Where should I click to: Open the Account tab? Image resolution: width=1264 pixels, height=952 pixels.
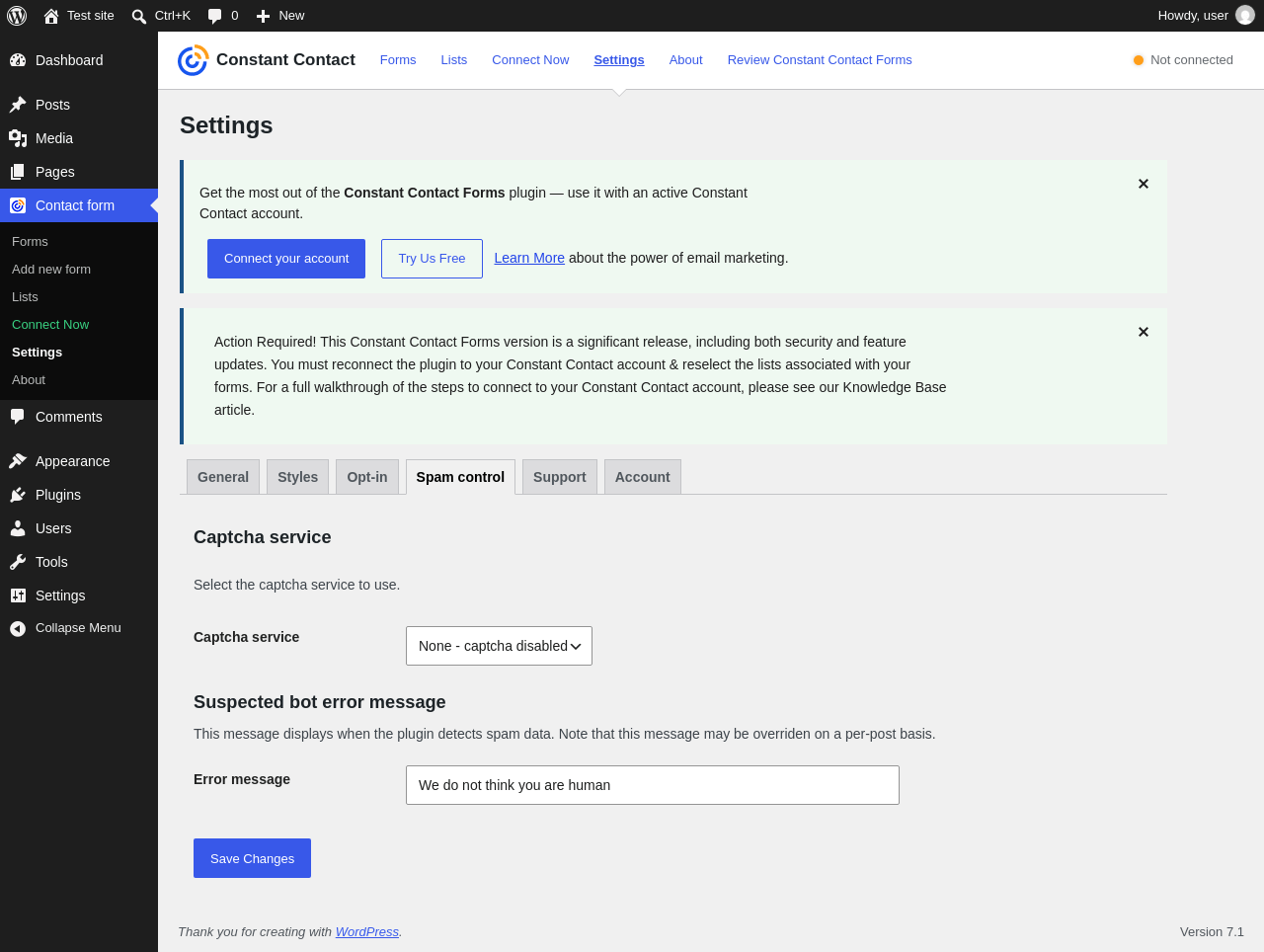[643, 477]
